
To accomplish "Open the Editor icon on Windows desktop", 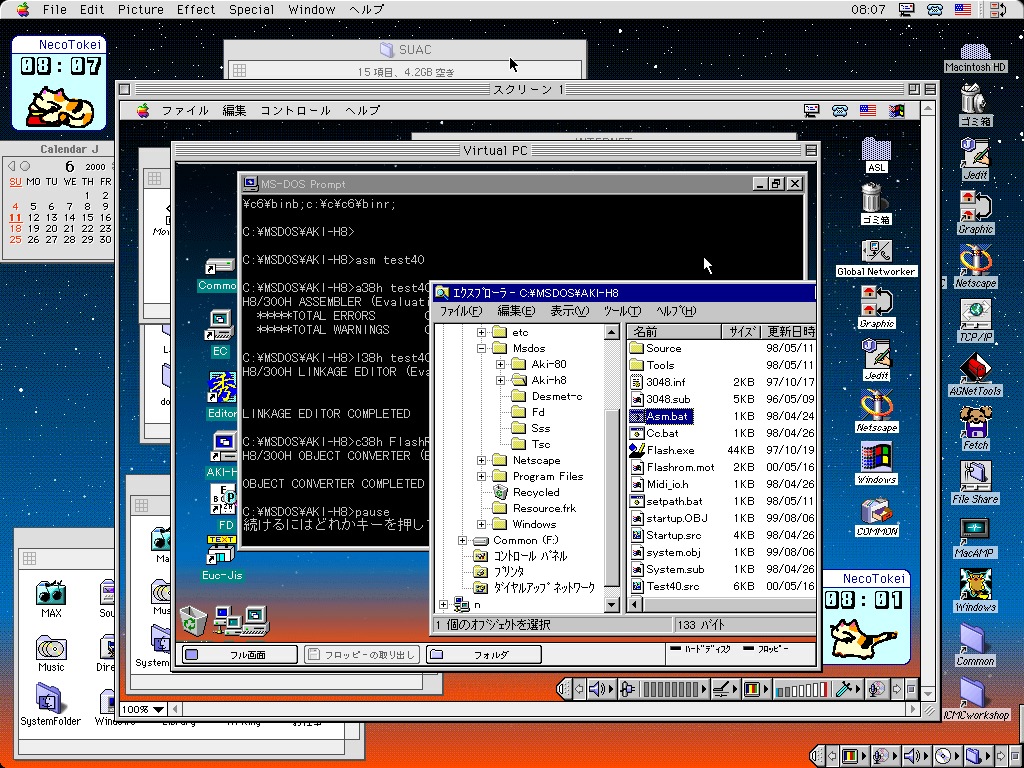I will 221,396.
